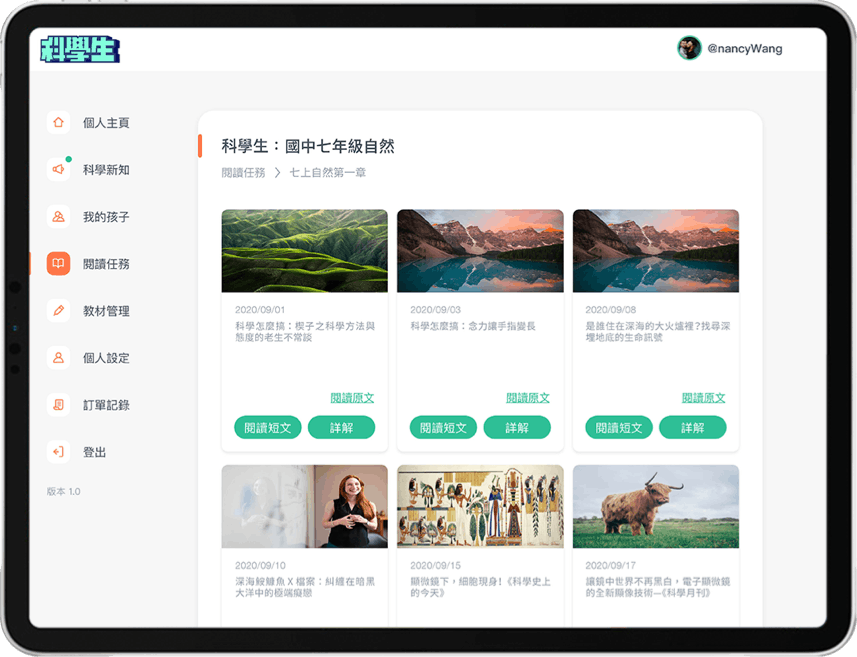Screen dimensions: 857x657
Task: Click the person icon for 我的孩子
Action: [x=58, y=216]
